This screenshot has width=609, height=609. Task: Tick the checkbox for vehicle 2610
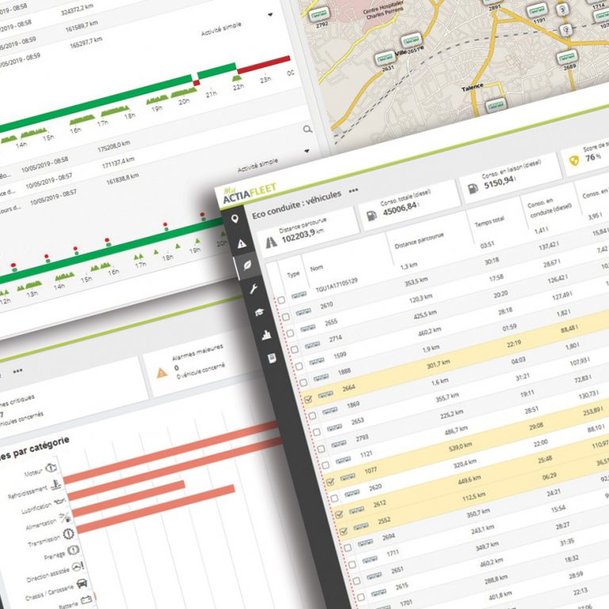(286, 317)
